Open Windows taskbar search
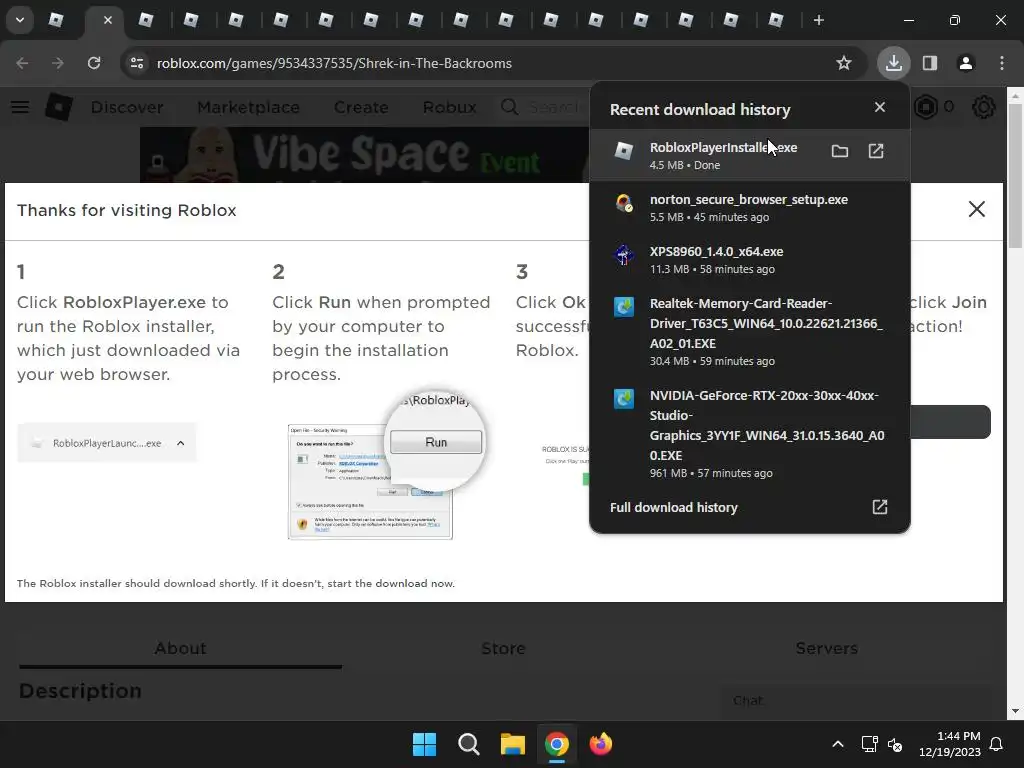 coord(469,744)
